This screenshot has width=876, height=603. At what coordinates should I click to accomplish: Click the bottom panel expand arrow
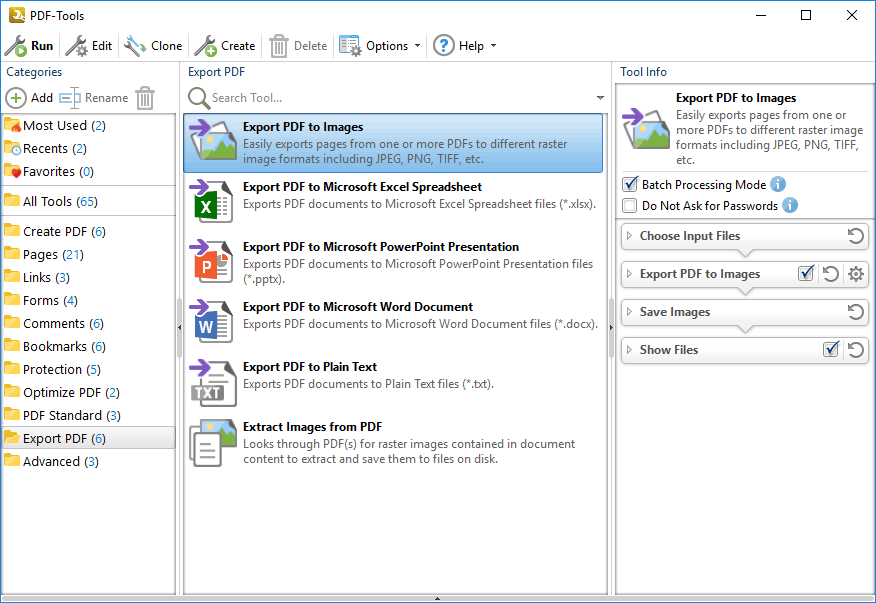point(437,599)
